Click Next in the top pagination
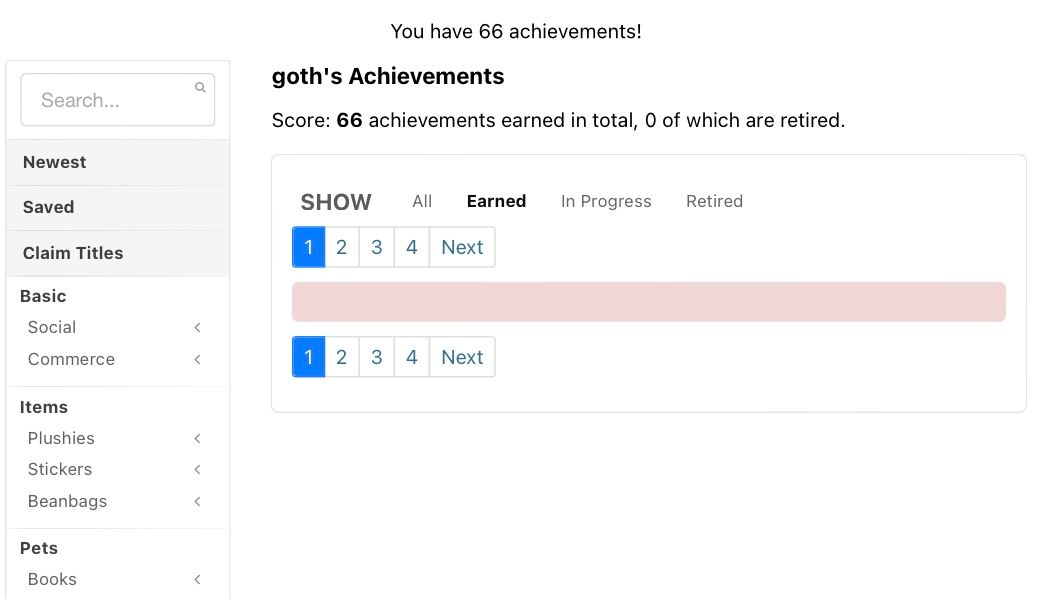Screen dimensions: 1038x599 pos(462,247)
